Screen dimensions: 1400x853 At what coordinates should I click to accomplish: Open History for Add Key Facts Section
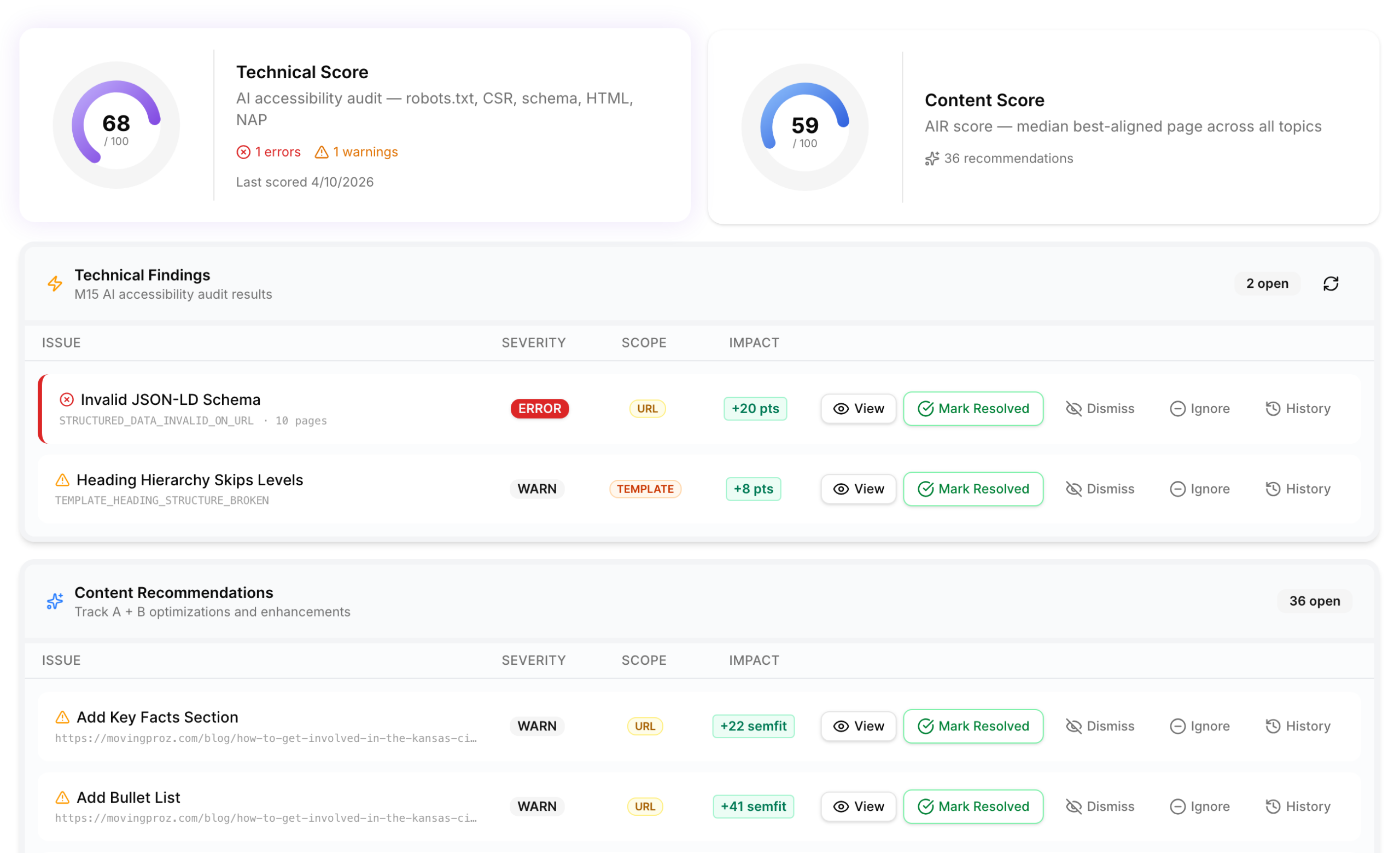[x=1298, y=726]
